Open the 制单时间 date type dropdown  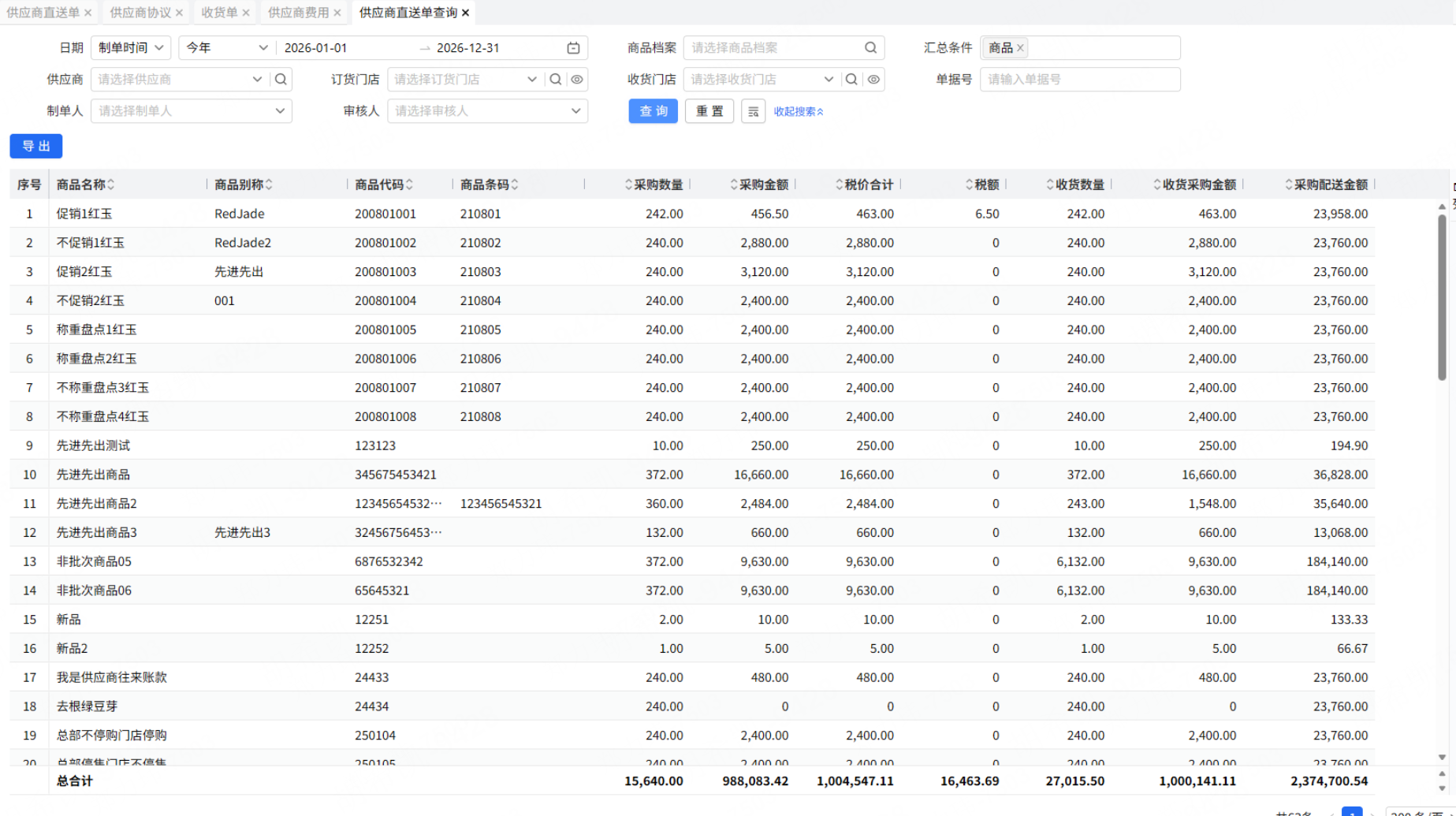click(131, 48)
